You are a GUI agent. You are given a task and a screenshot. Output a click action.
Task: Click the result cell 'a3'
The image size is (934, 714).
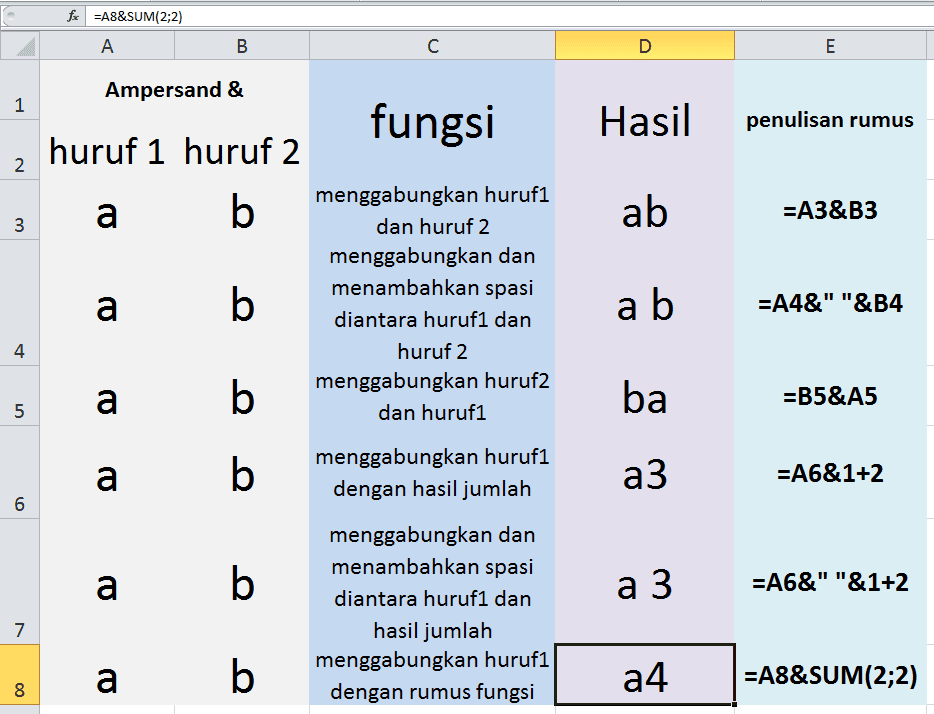point(645,472)
